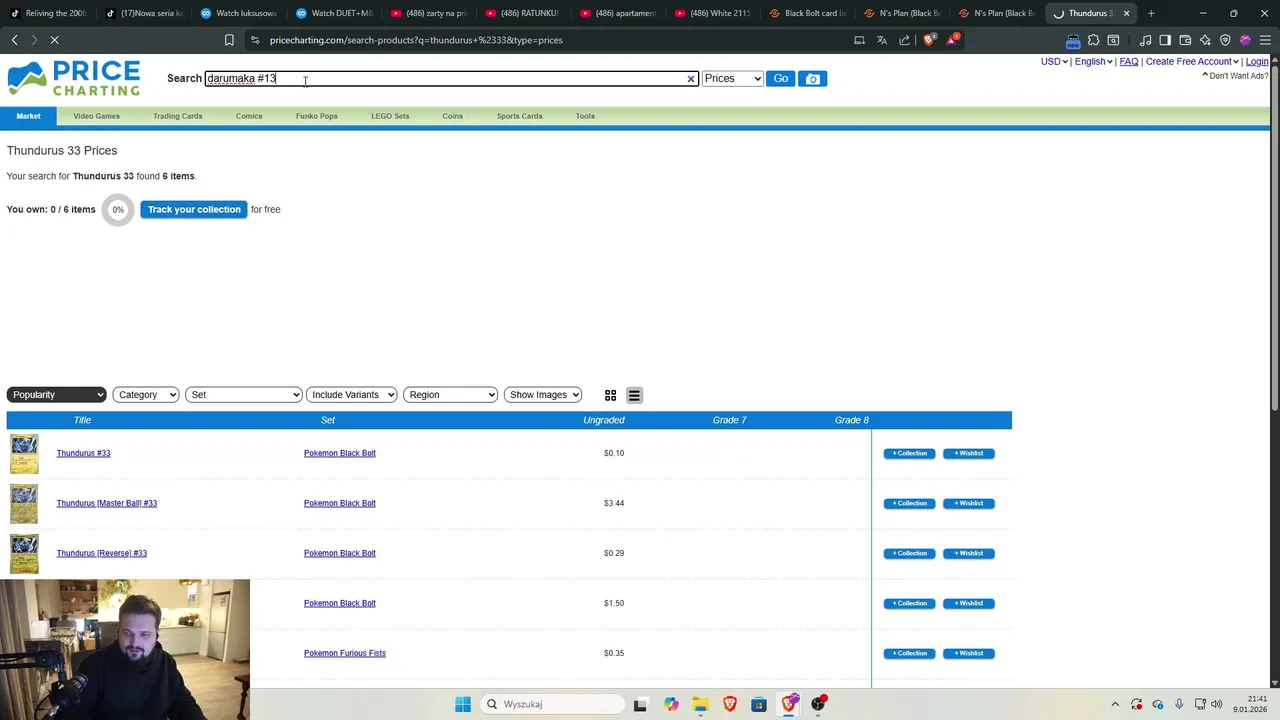Screen dimensions: 1280x720
Task: Open the FAQ link
Action: tap(1128, 62)
